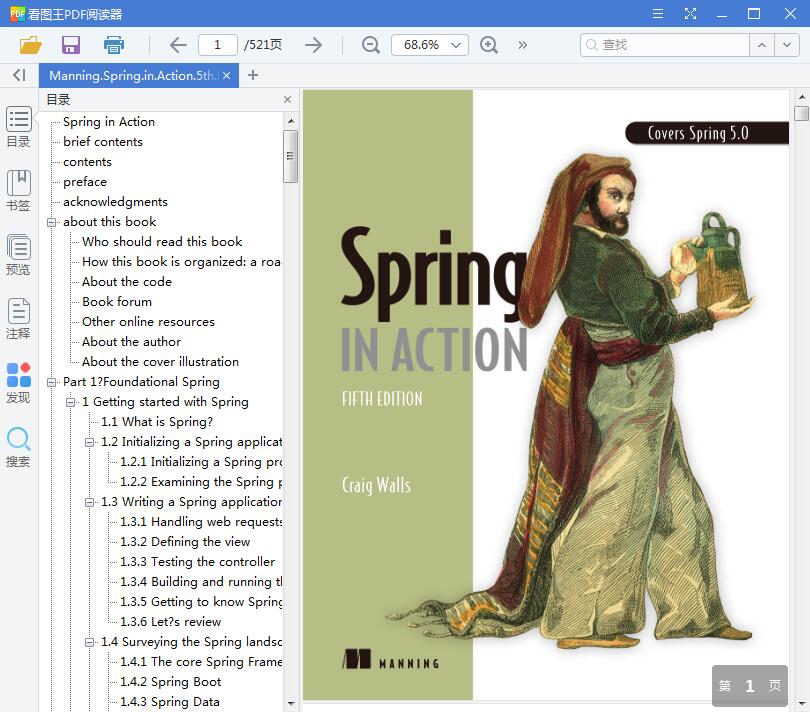The height and width of the screenshot is (712, 810).
Task: Jump to 'About the author'
Action: 131,342
